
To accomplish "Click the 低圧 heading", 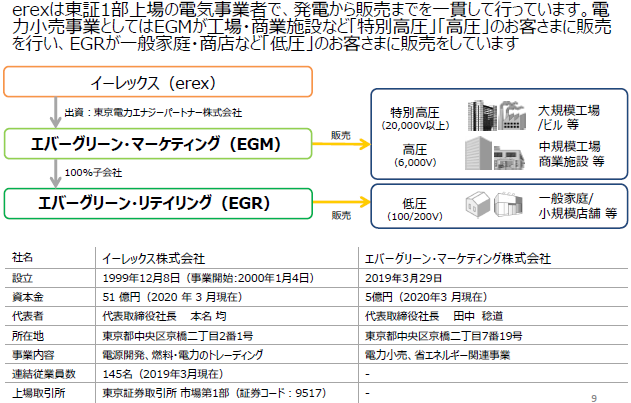I will click(414, 203).
